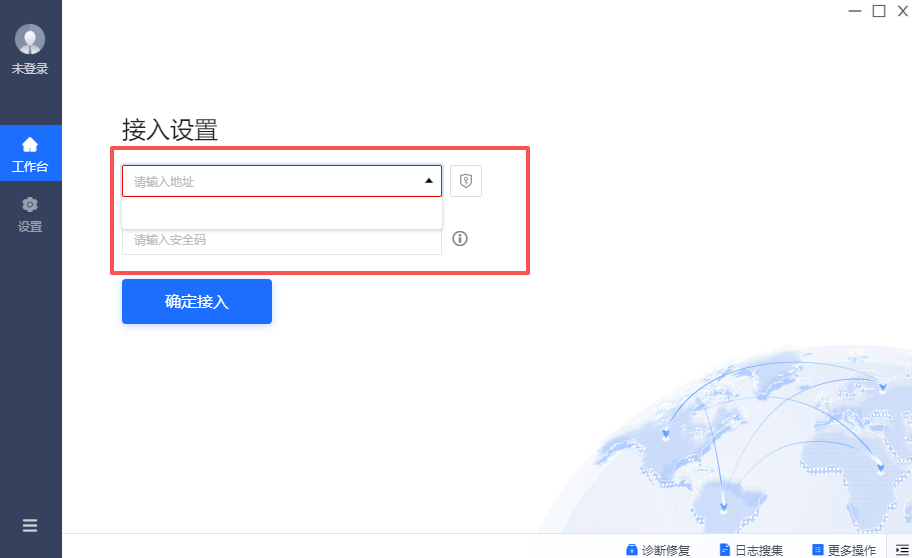Open the 设置 gear sidebar tab

coord(30,214)
